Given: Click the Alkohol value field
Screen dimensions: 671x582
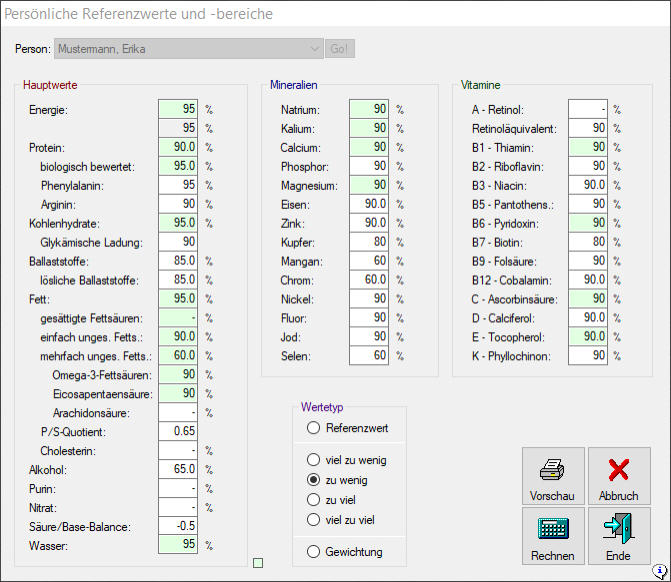Looking at the screenshot, I should pyautogui.click(x=177, y=469).
